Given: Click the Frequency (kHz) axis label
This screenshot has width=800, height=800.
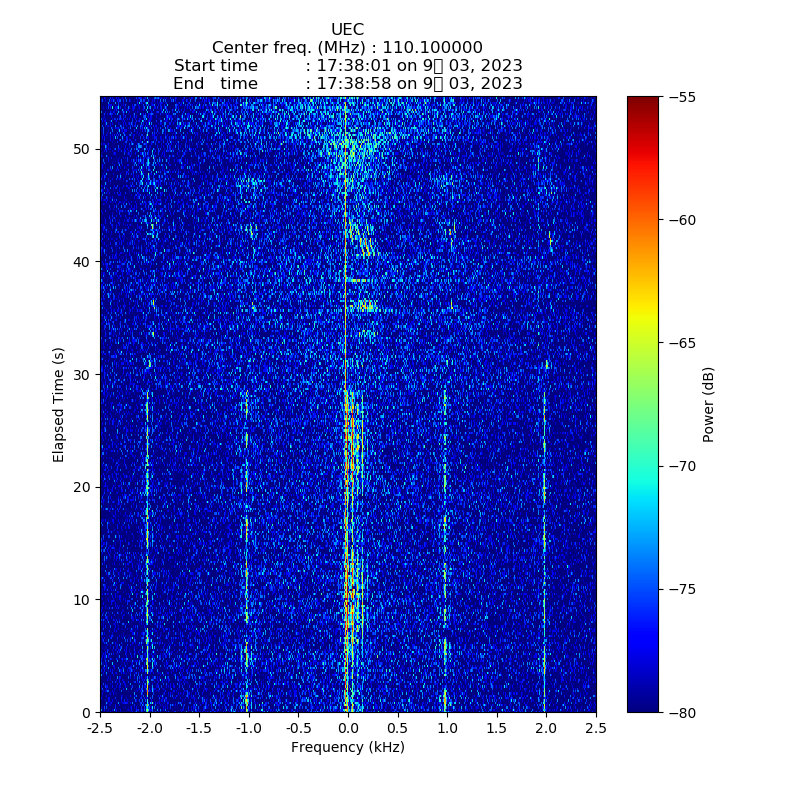Looking at the screenshot, I should click(x=347, y=748).
